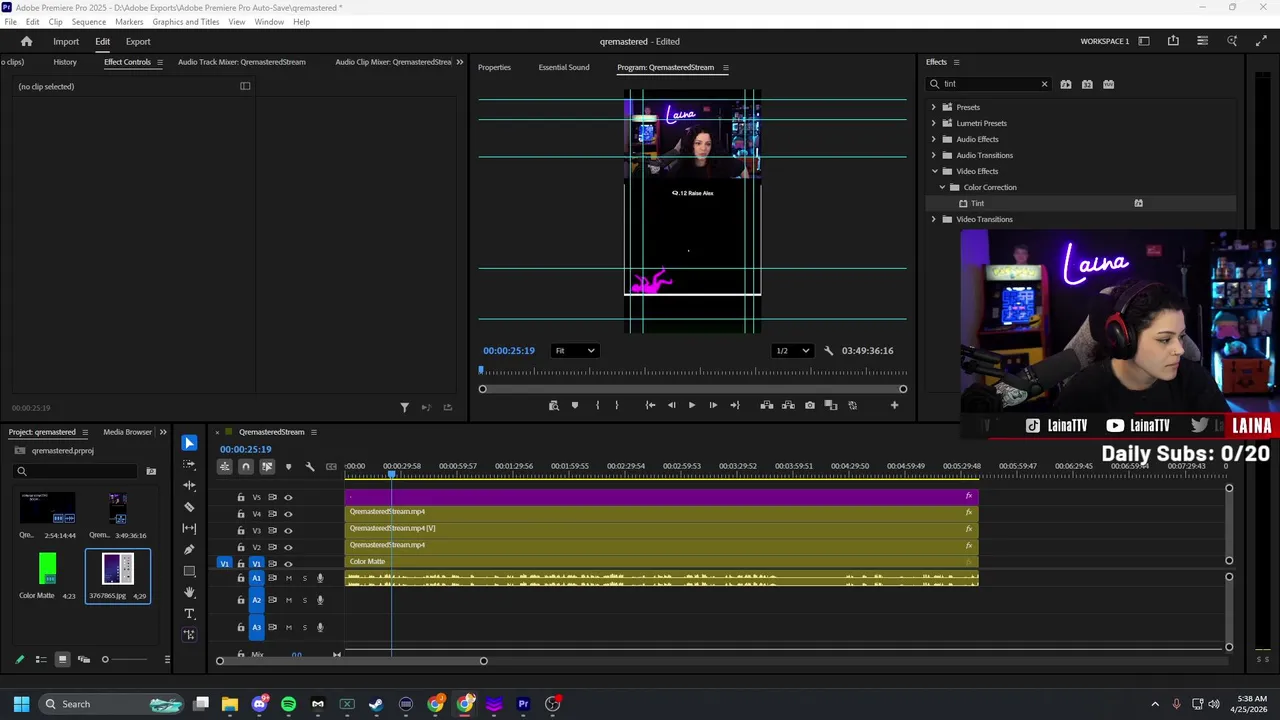
Task: Select the Pen tool
Action: pos(189,549)
